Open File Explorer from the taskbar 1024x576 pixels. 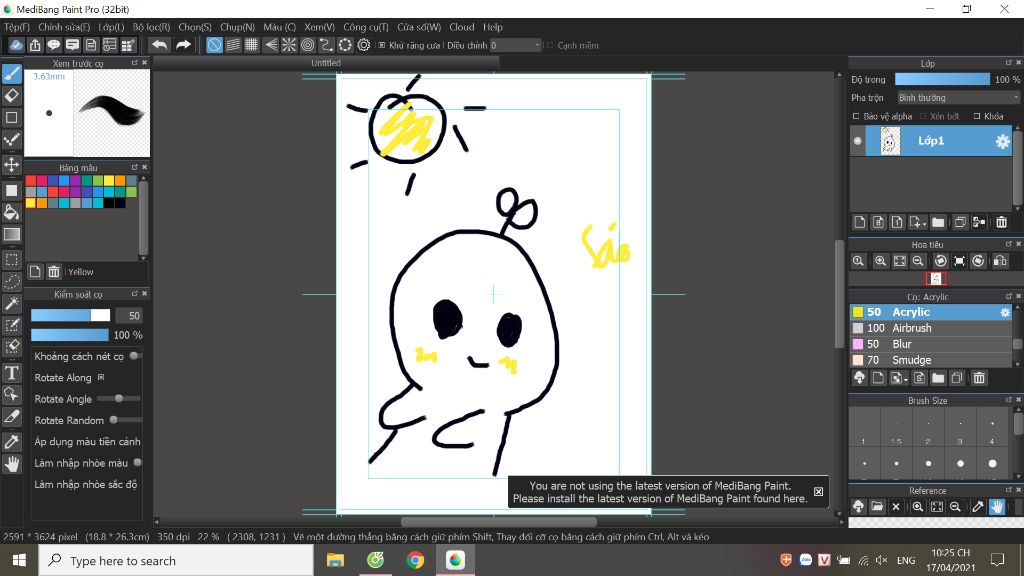(335, 560)
